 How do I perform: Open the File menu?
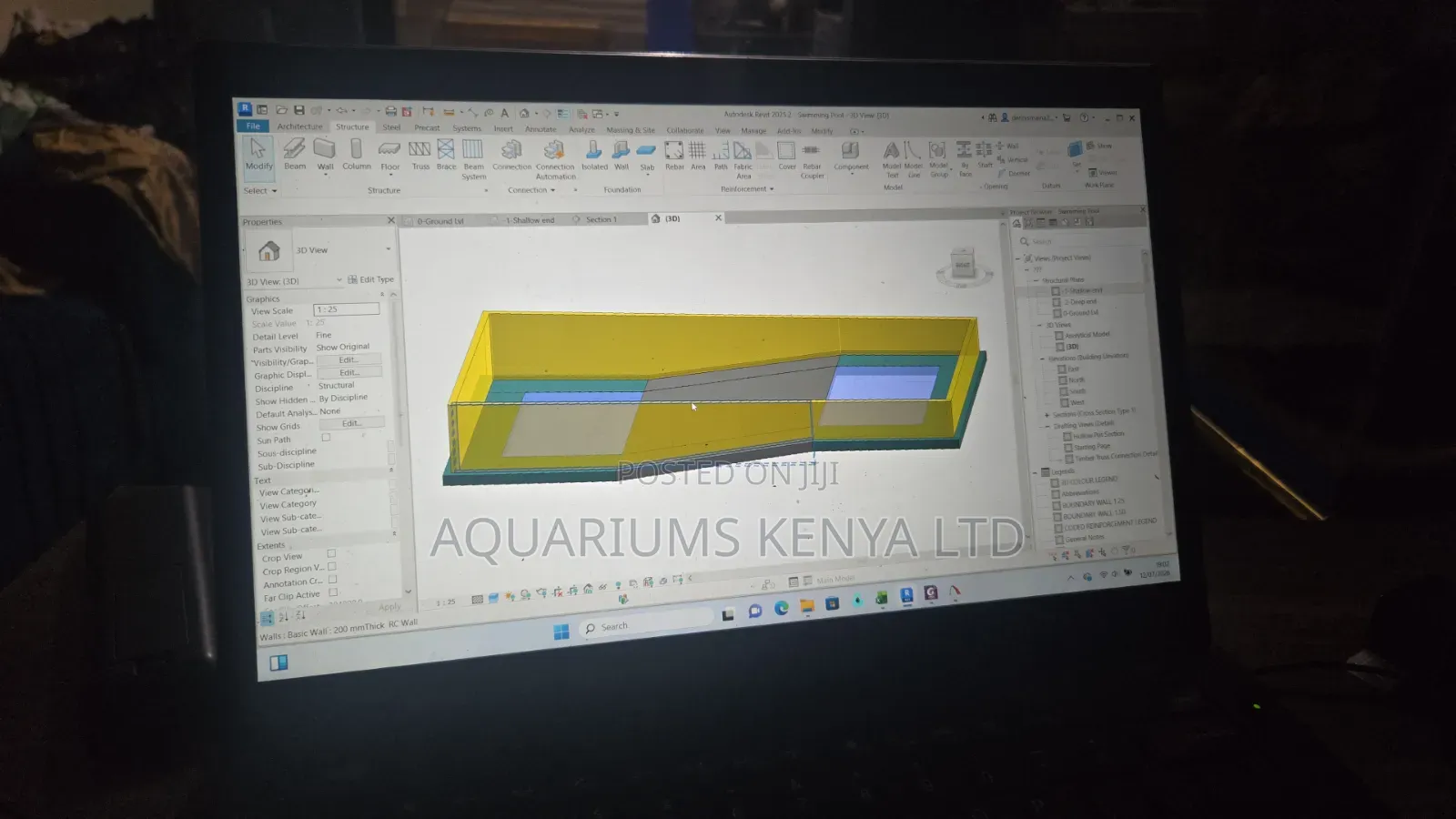(253, 126)
